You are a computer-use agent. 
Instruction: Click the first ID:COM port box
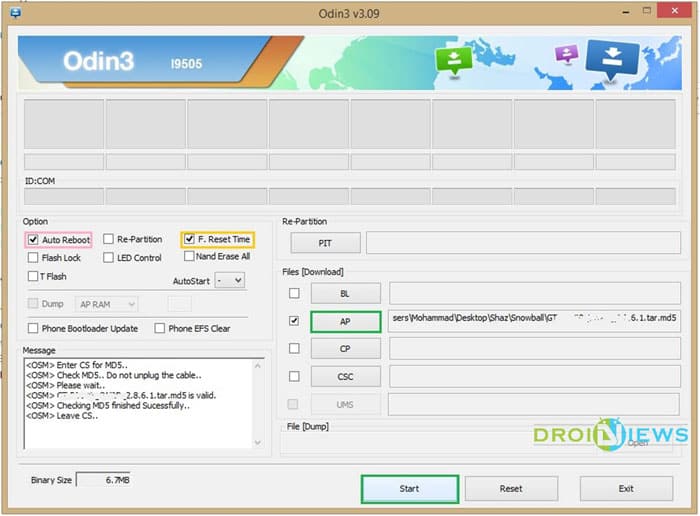pos(64,196)
